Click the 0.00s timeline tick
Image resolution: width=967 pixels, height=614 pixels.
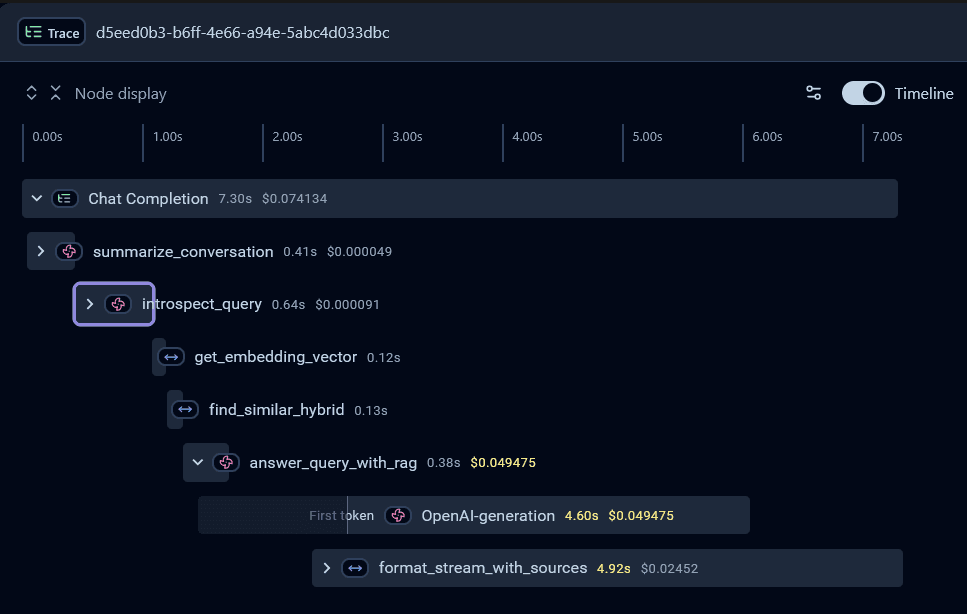(47, 137)
